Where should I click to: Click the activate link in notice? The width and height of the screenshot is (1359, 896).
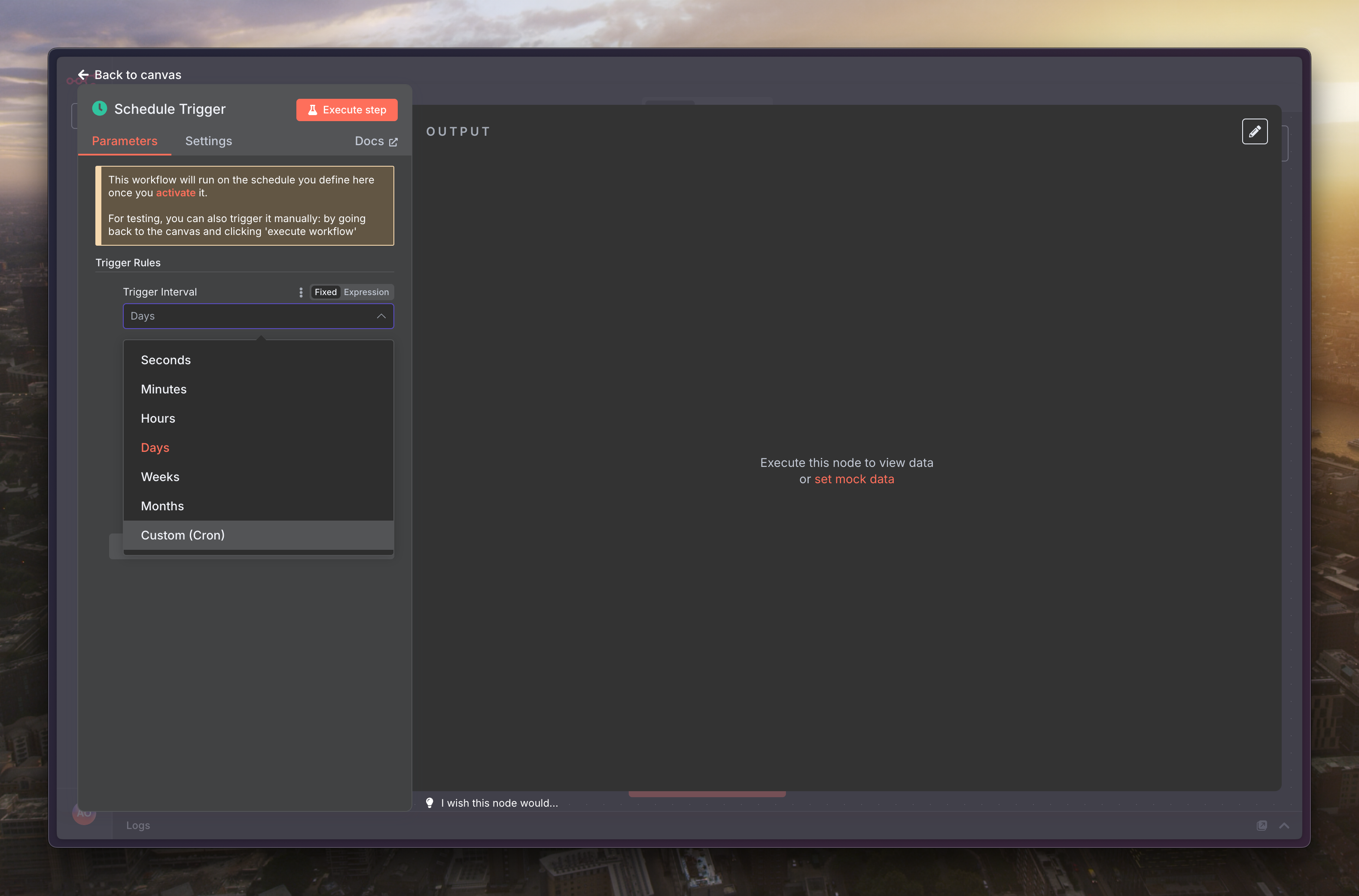coord(175,192)
